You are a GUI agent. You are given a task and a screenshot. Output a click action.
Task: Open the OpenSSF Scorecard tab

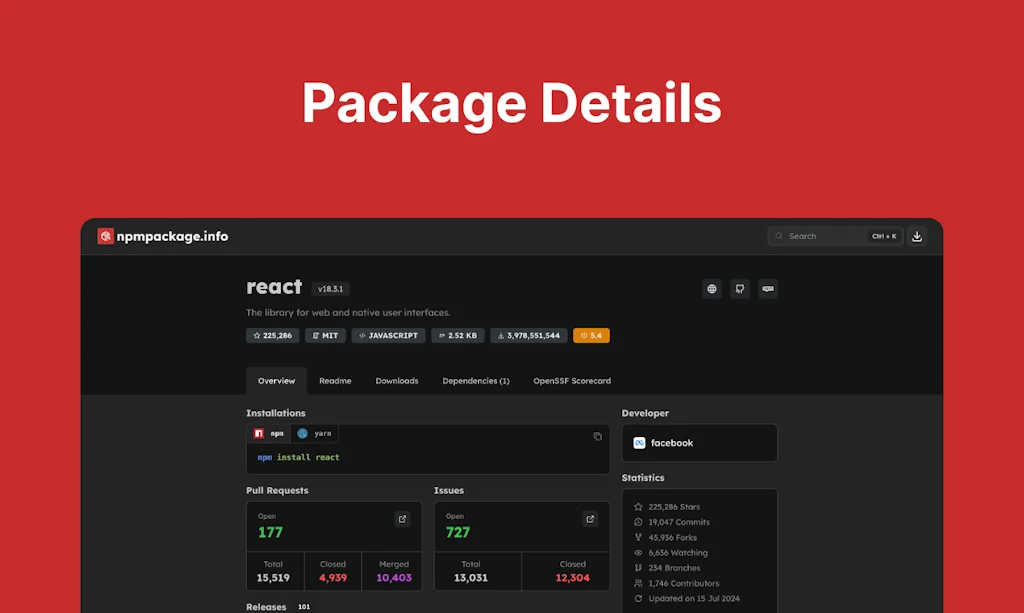pos(572,381)
